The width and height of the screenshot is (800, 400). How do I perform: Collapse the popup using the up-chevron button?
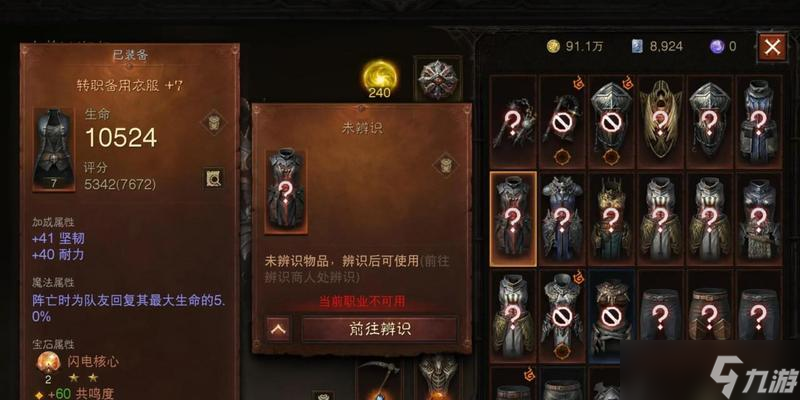coord(278,329)
